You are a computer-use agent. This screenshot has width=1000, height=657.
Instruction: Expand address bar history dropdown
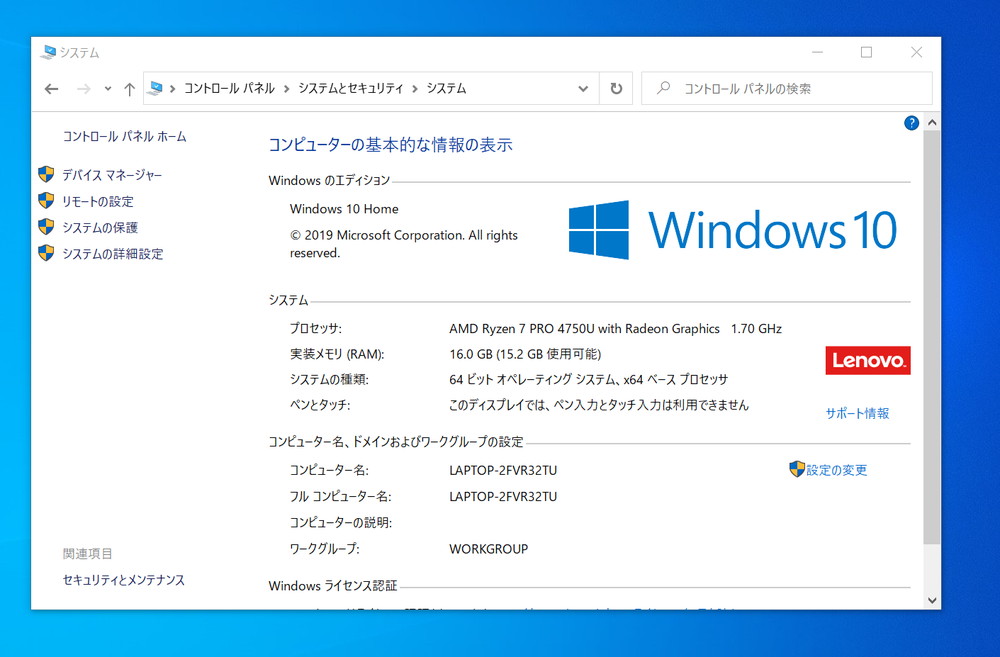click(x=583, y=89)
